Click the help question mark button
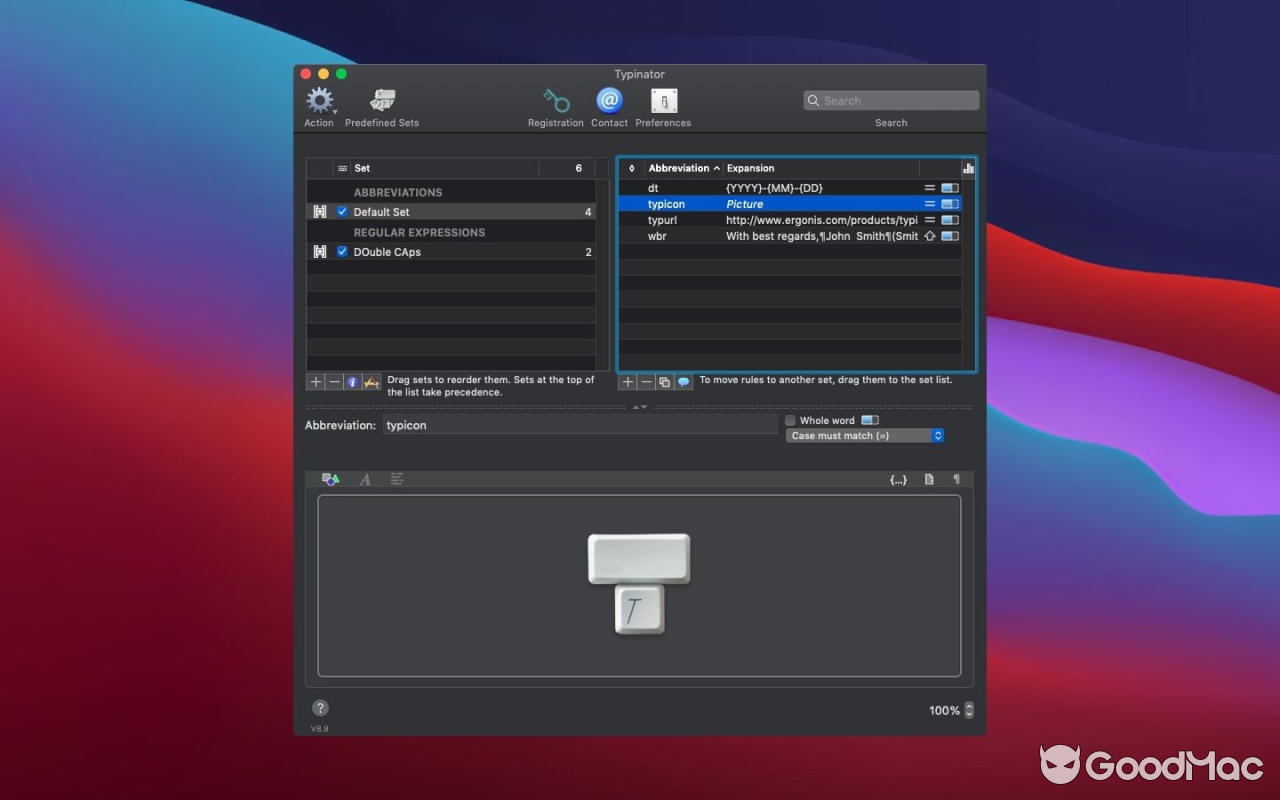Screen dimensions: 1280x800 [320, 707]
